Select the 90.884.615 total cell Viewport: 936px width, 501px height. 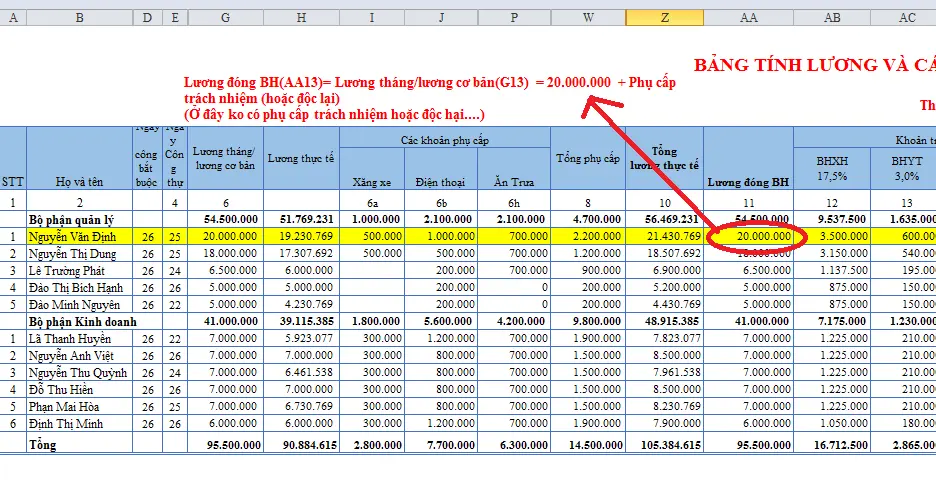[x=301, y=445]
